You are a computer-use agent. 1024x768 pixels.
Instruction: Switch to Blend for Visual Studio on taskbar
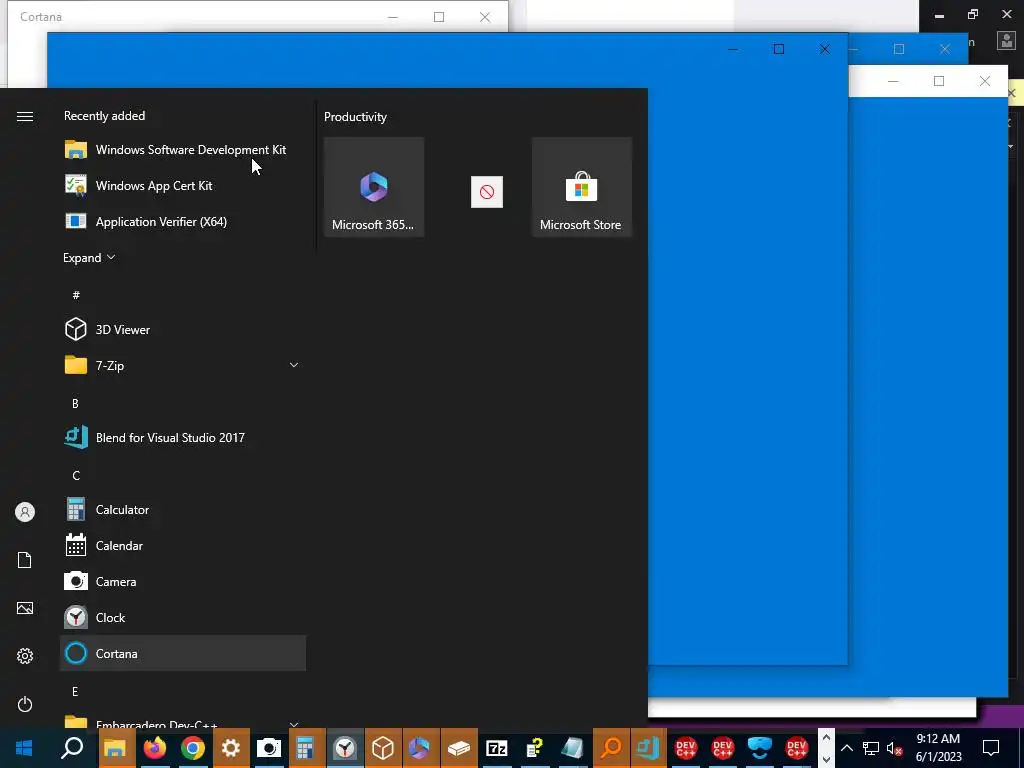(x=648, y=748)
